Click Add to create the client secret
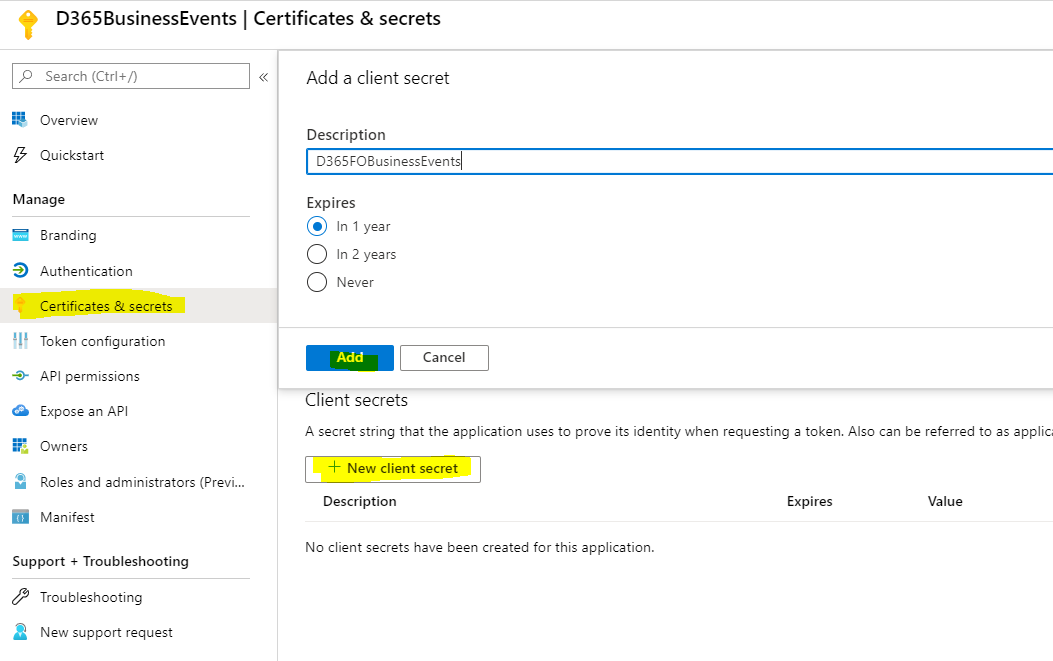This screenshot has height=661, width=1053. 350,357
